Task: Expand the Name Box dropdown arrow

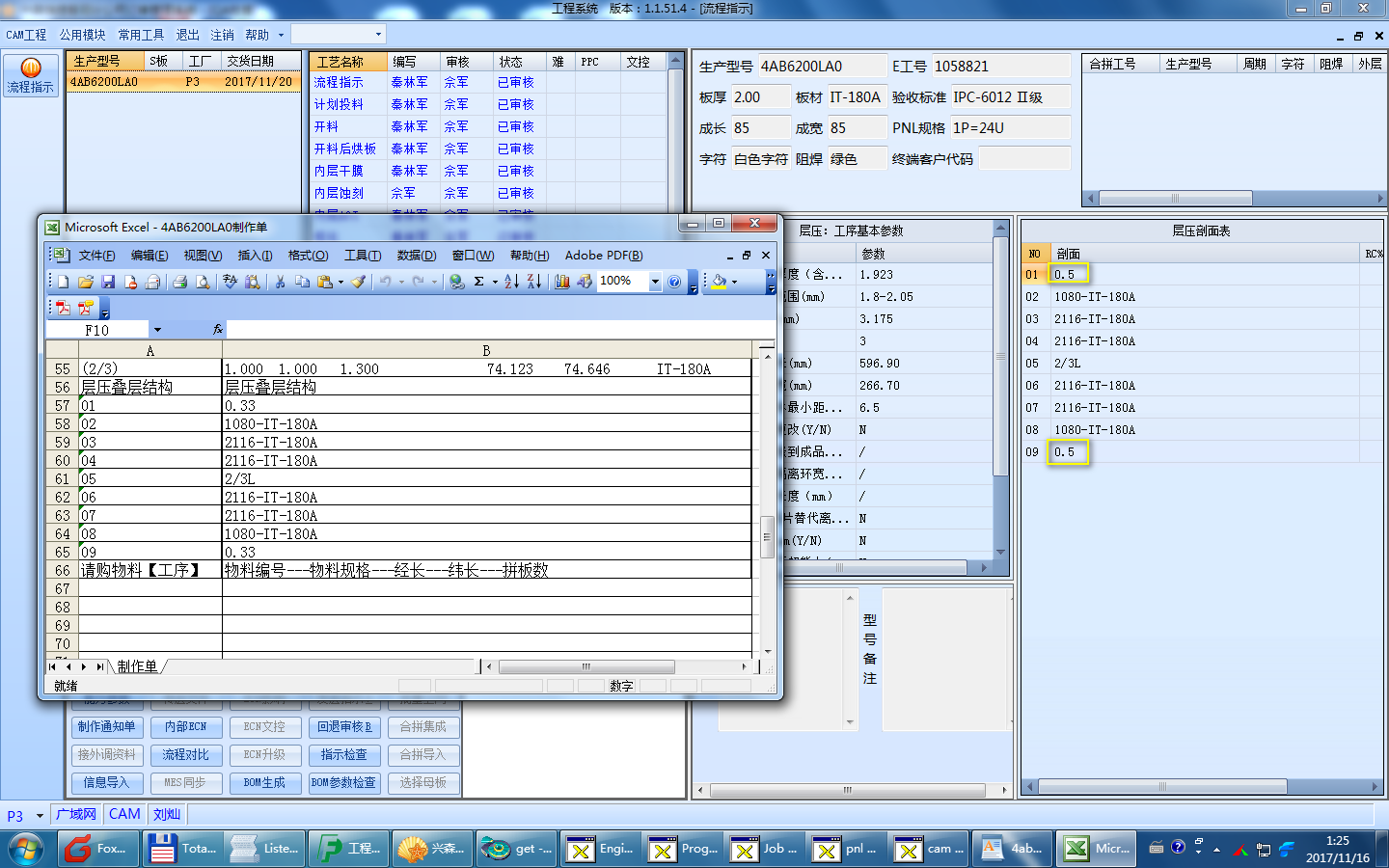Action: tap(157, 330)
